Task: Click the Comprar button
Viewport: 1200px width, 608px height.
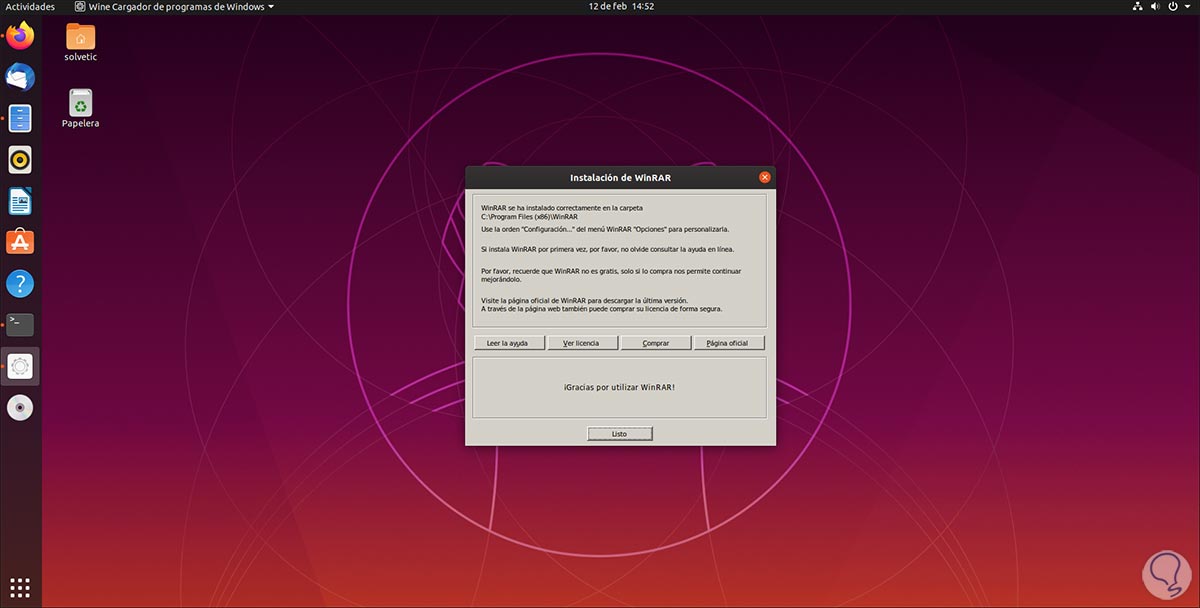Action: [656, 343]
